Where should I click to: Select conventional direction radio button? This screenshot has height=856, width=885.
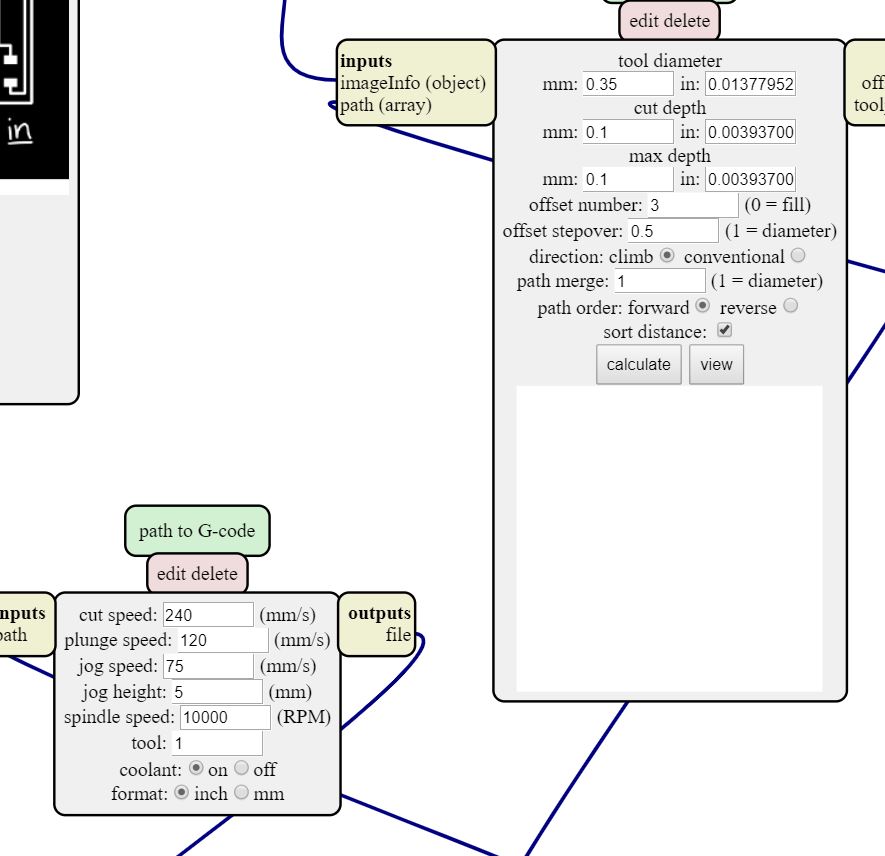(x=798, y=256)
